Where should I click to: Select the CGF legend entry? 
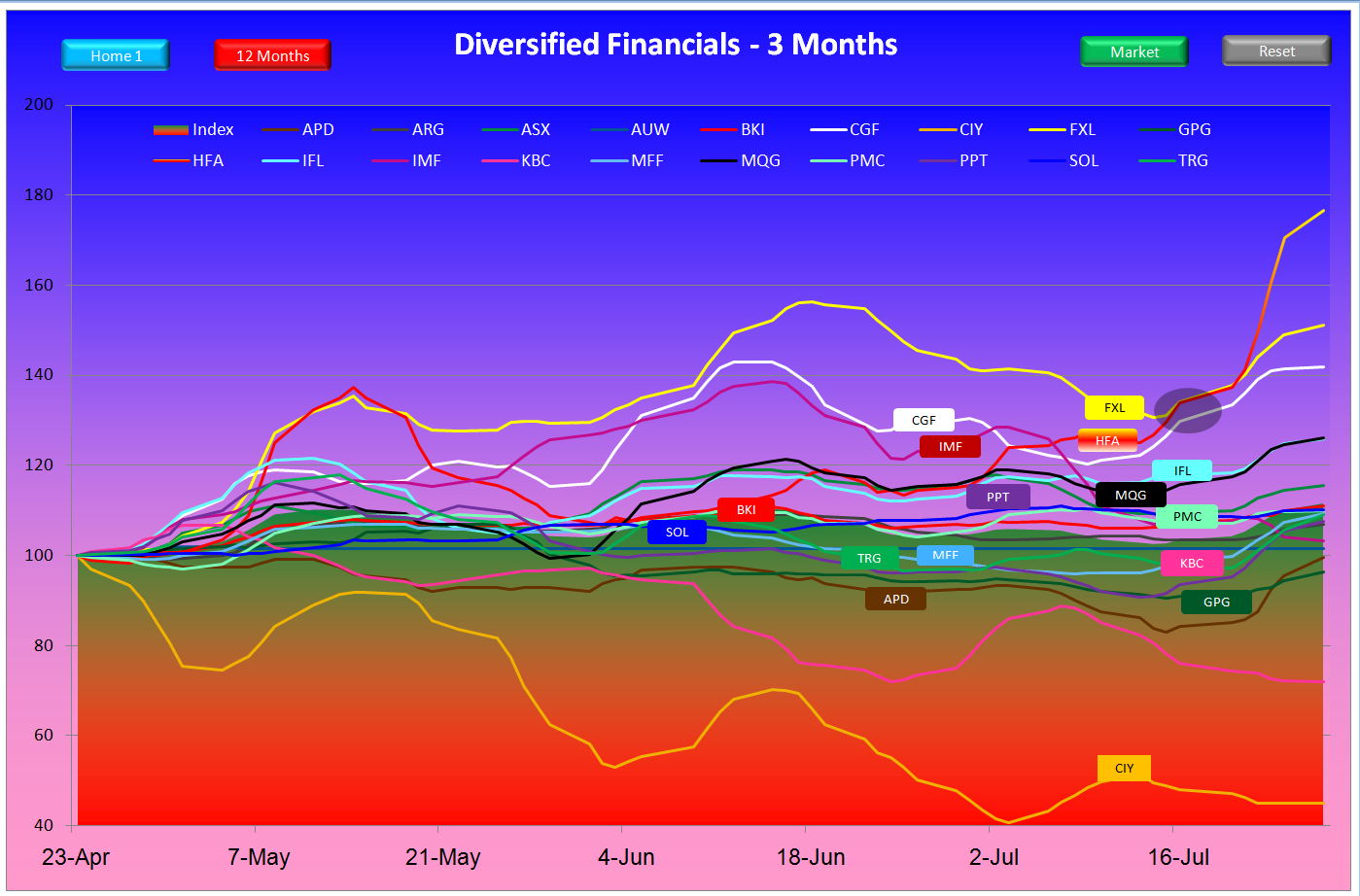(846, 129)
